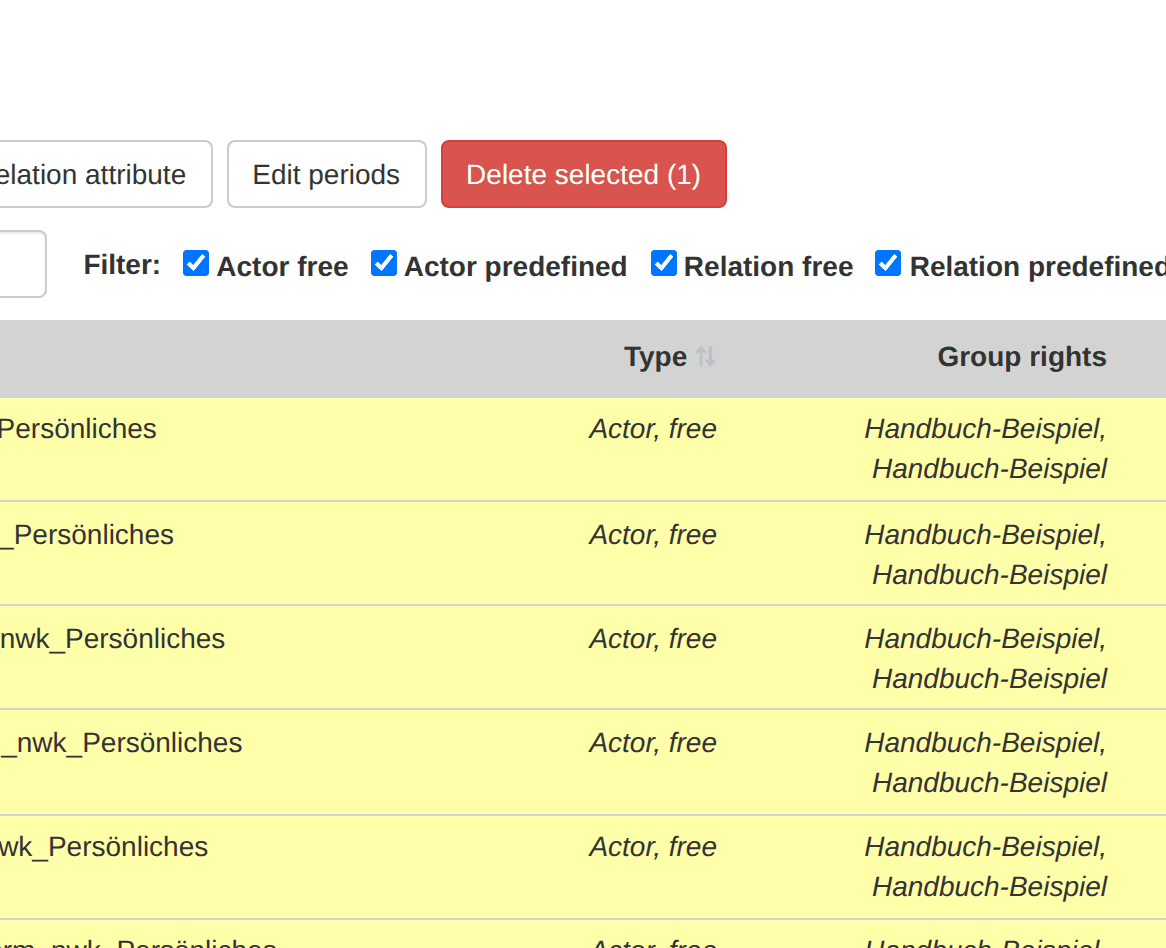Click 'Actor, free' type in the '_Persönliches' row
The width and height of the screenshot is (1166, 948).
[653, 535]
